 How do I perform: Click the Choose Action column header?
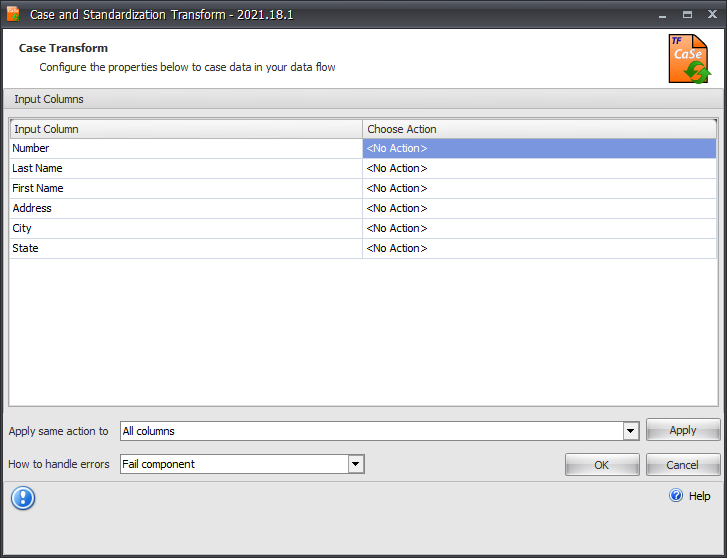pyautogui.click(x=538, y=129)
